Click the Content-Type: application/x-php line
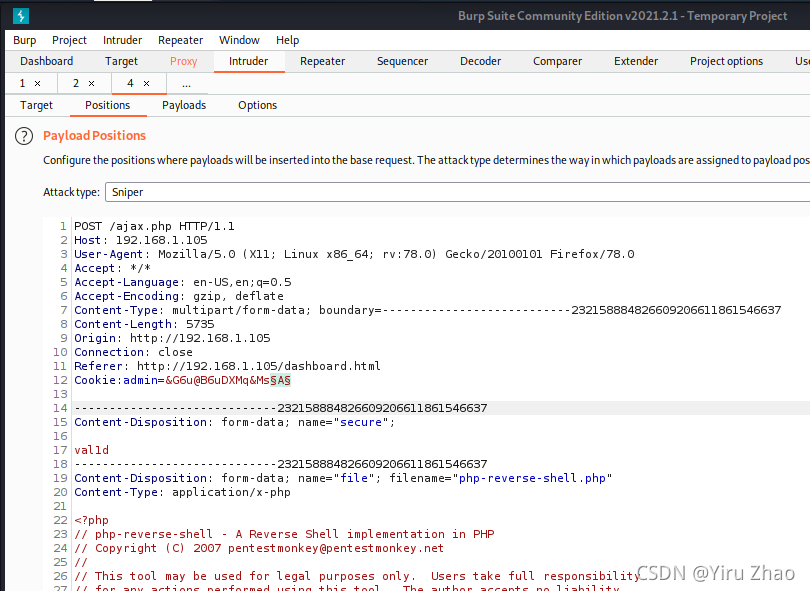The height and width of the screenshot is (591, 810). pos(182,492)
